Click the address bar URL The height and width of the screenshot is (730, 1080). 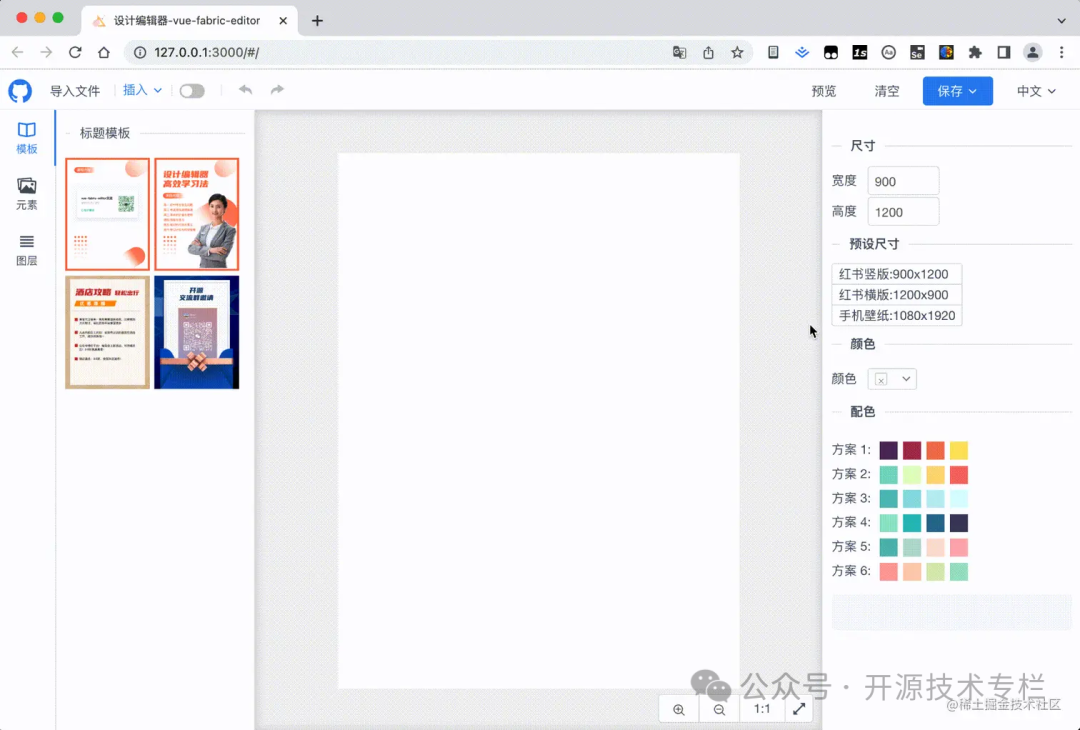(206, 52)
